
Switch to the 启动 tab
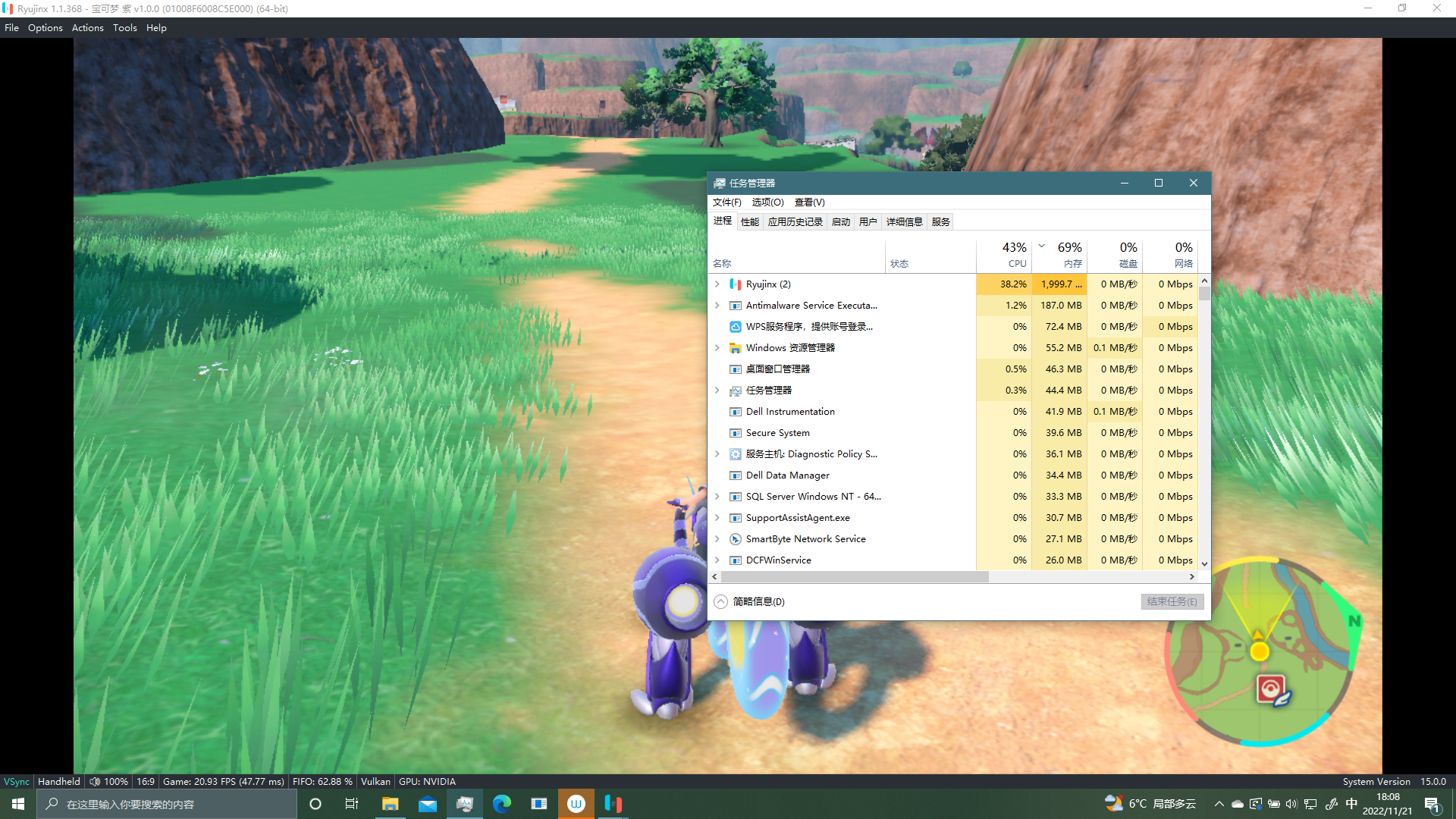(x=840, y=222)
